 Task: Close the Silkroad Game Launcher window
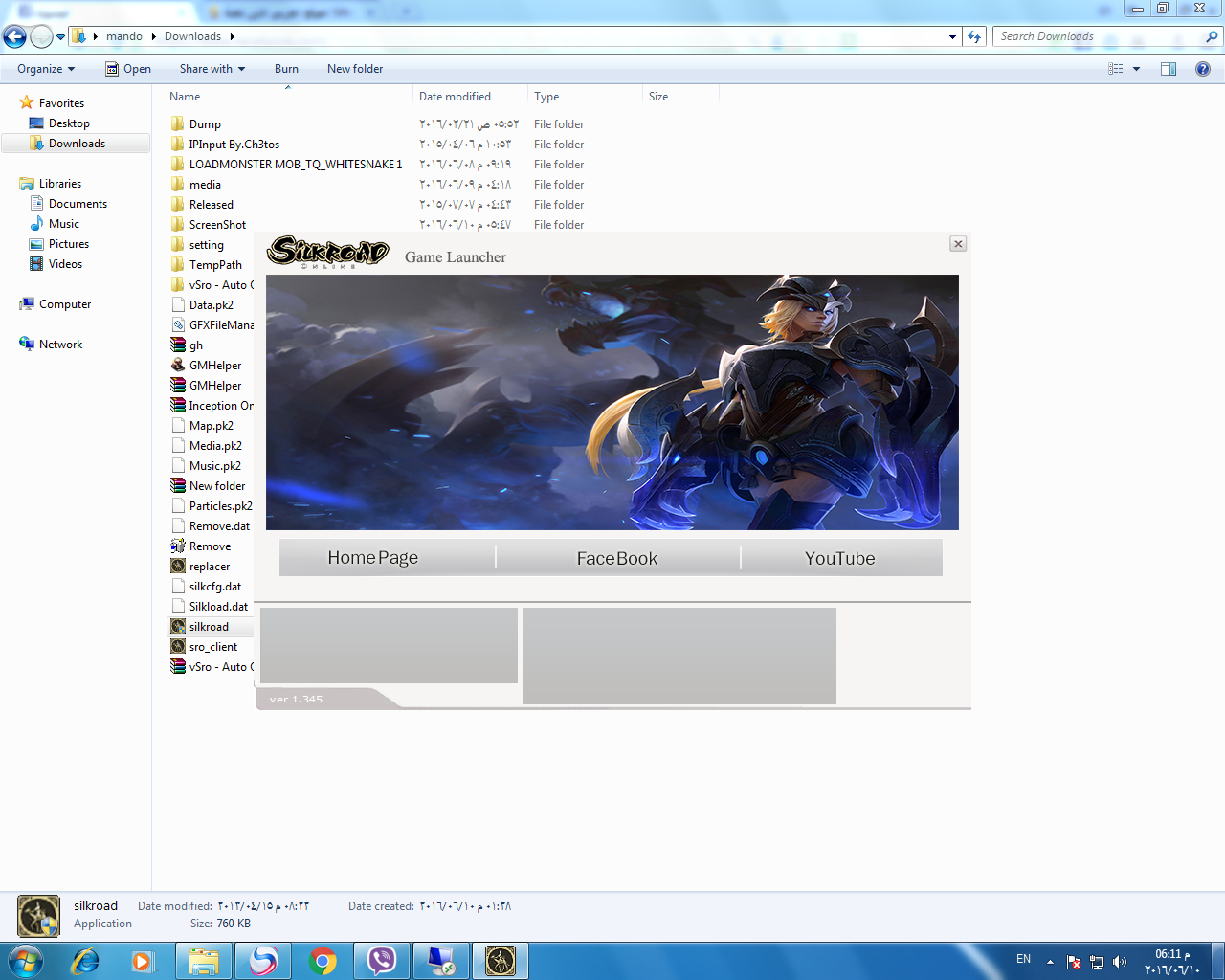pos(958,244)
